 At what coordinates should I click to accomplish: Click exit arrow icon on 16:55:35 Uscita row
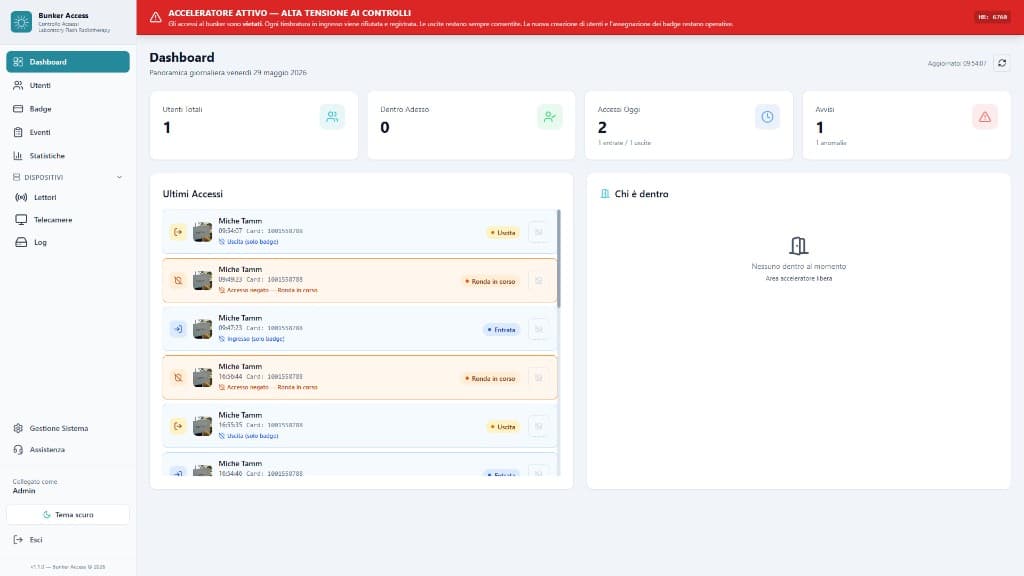point(178,426)
